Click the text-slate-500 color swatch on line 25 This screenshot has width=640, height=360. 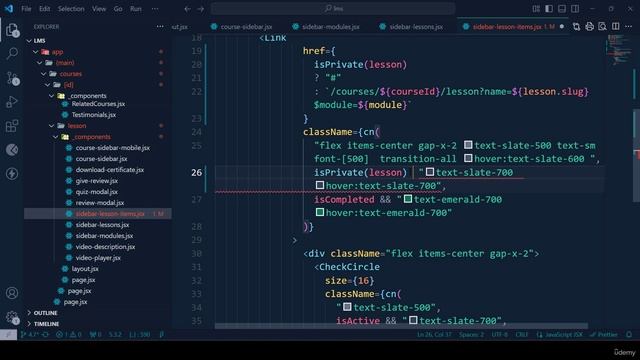[x=468, y=145]
